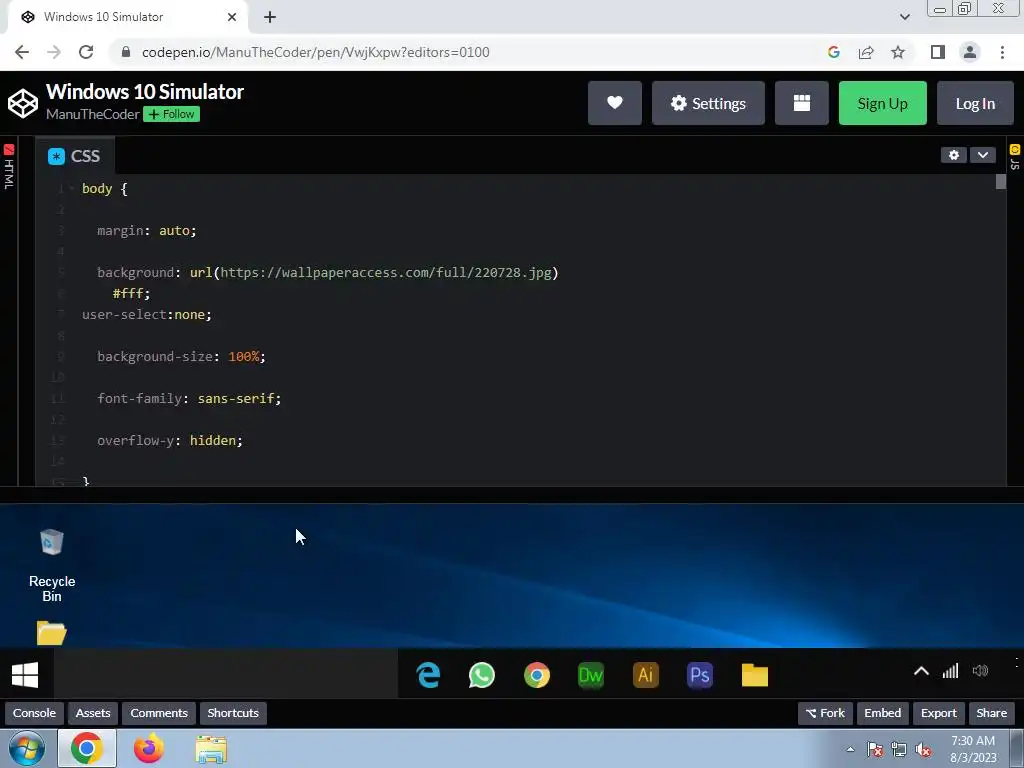This screenshot has width=1024, height=768.
Task: Fold the body rule at line 1
Action: pos(71,189)
